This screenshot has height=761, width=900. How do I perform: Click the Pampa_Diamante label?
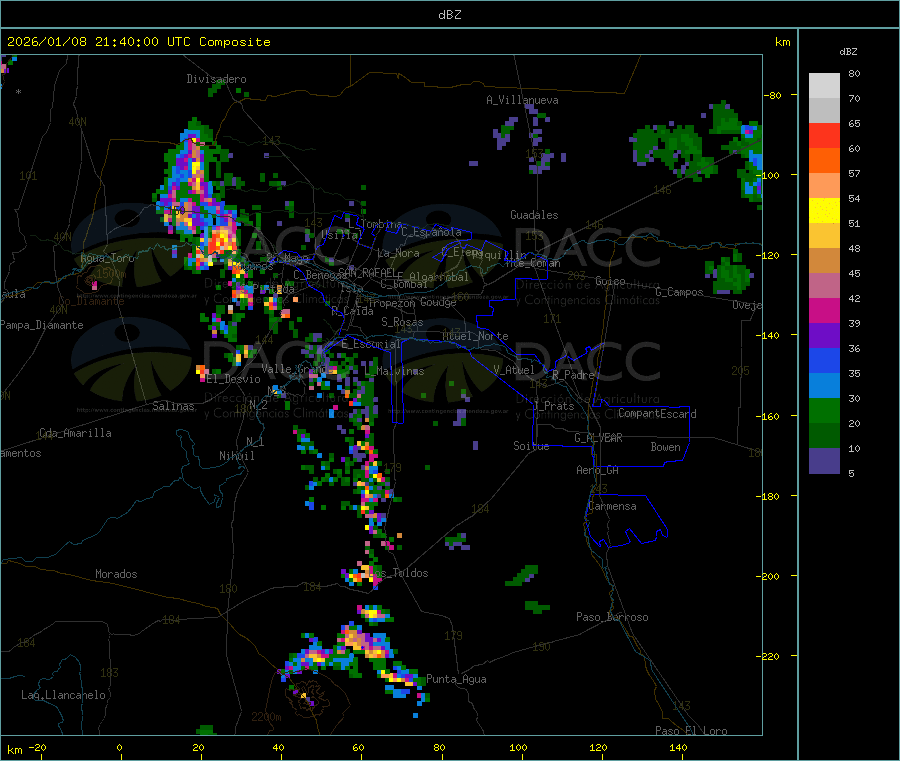click(42, 325)
